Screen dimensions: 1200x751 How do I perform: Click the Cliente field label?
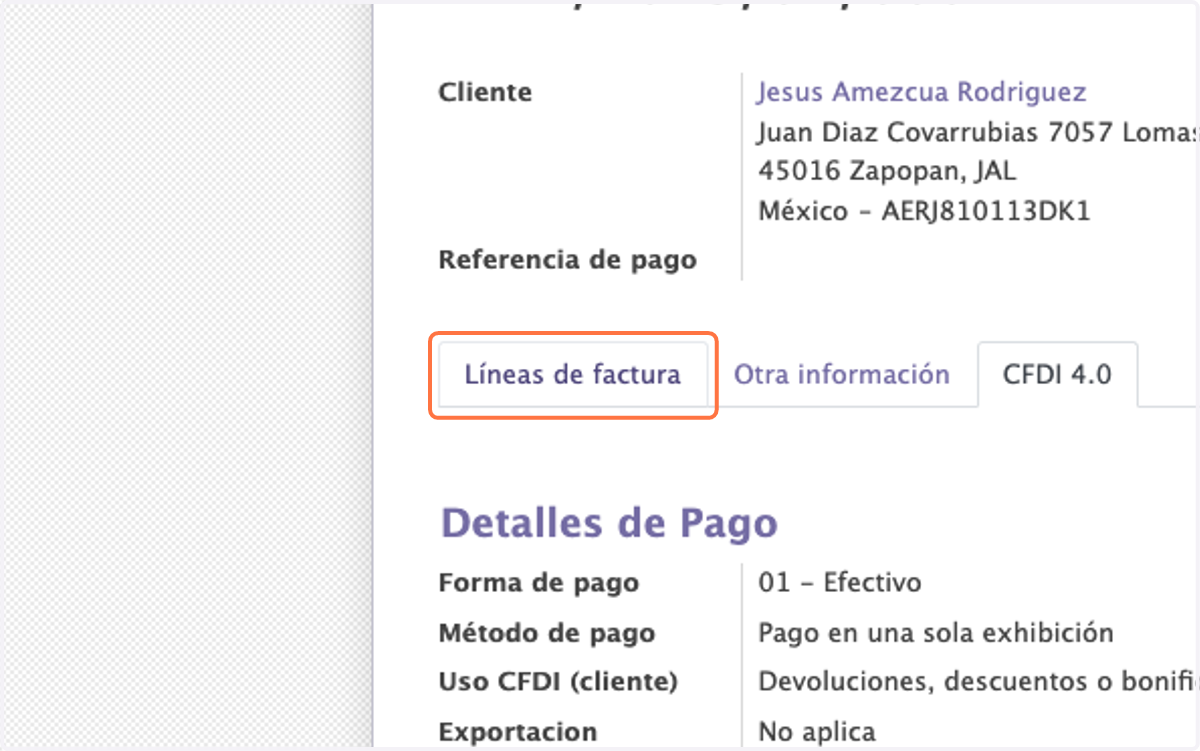486,93
